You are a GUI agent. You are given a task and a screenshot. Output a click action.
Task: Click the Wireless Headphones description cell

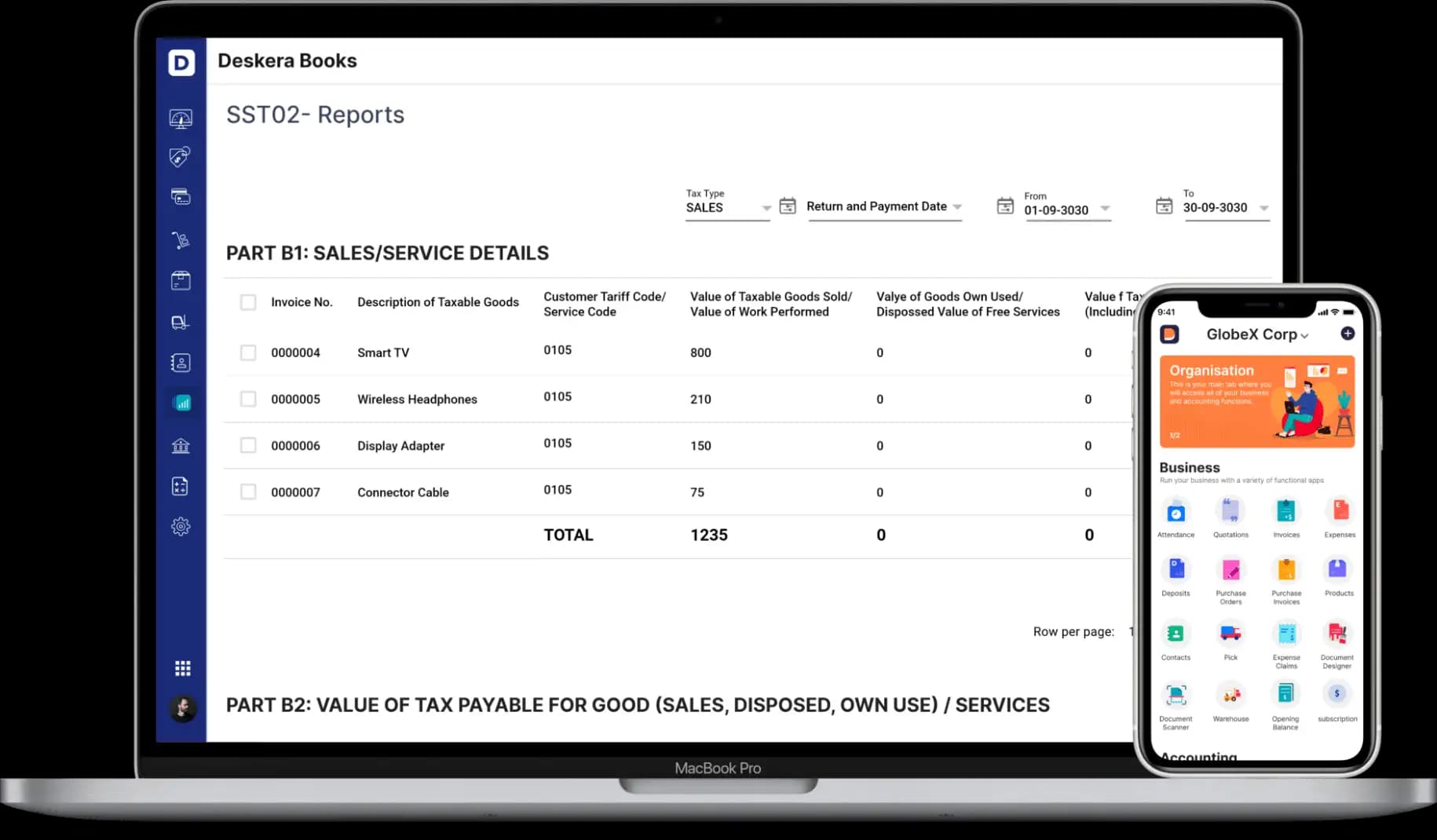(417, 399)
